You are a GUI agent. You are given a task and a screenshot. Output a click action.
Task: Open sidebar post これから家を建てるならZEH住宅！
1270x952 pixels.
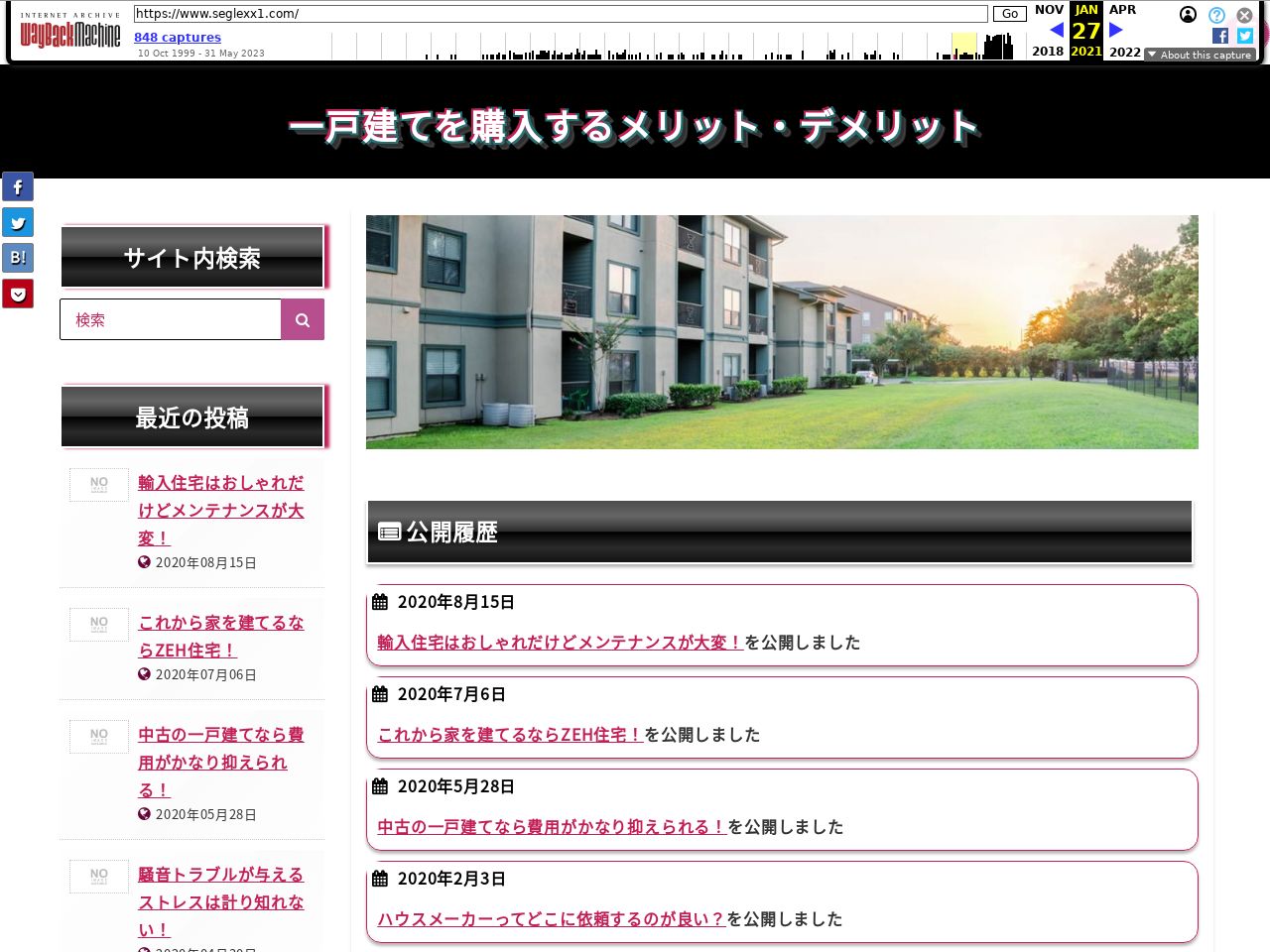pos(220,636)
